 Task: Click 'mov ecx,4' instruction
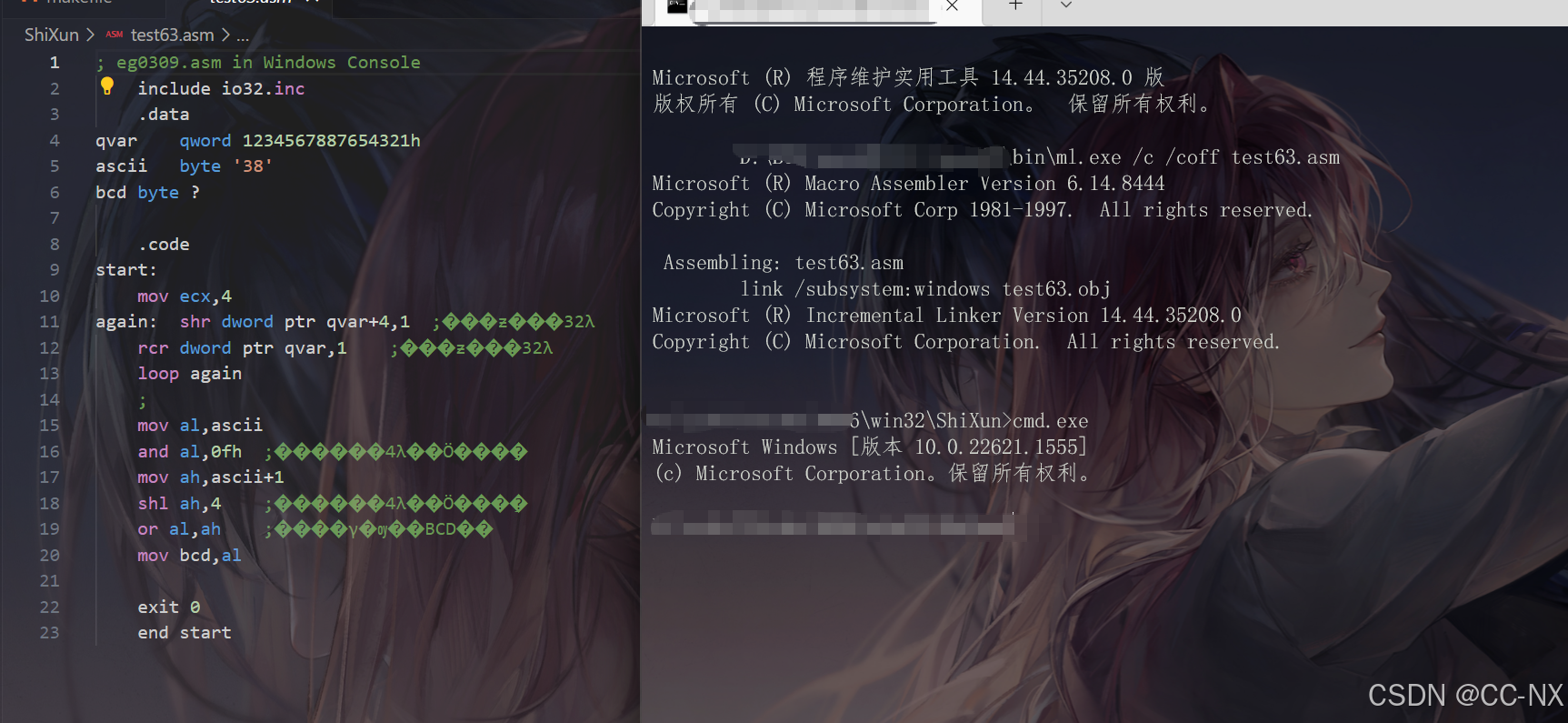pyautogui.click(x=185, y=296)
